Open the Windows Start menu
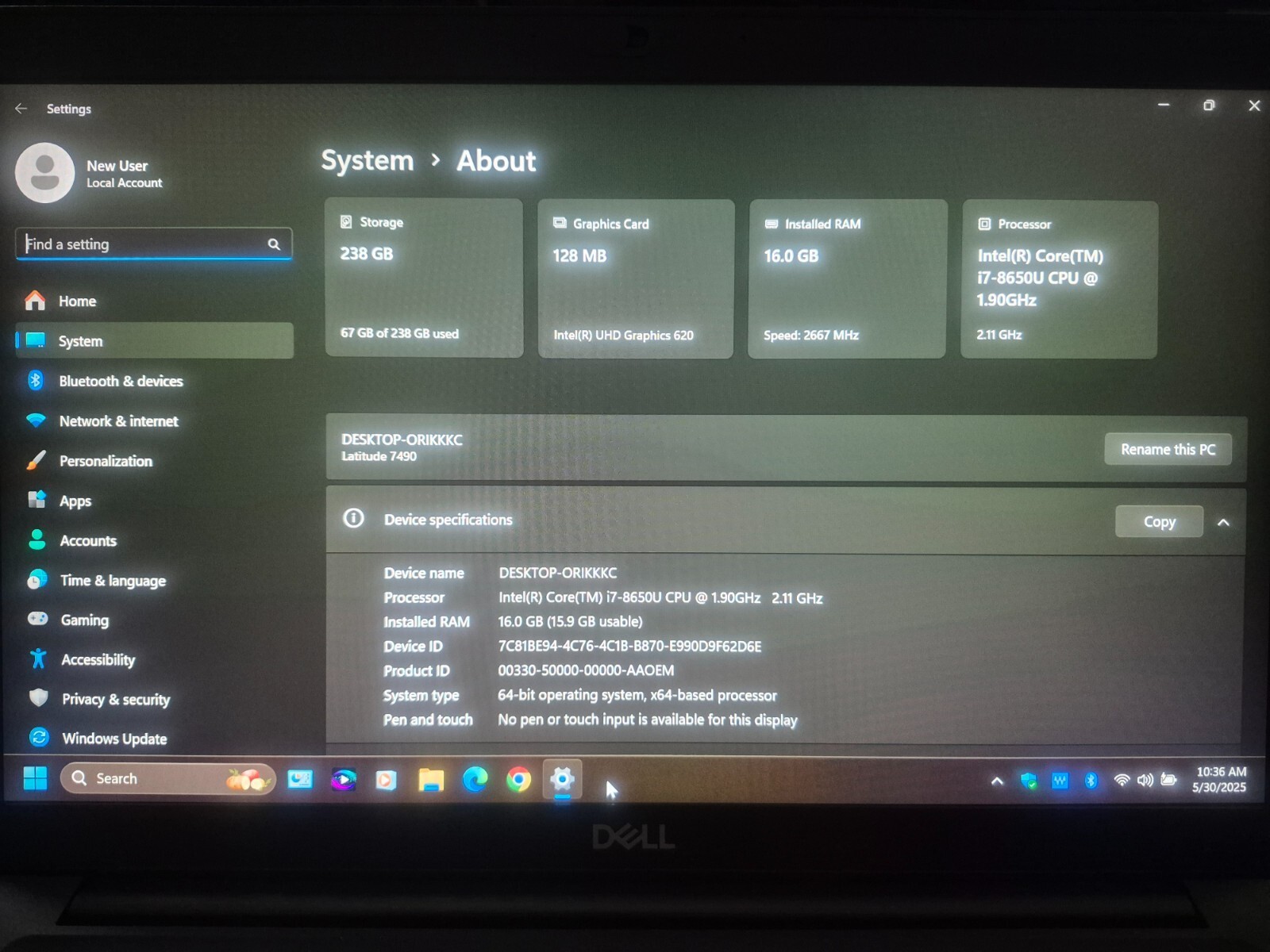 (x=35, y=778)
